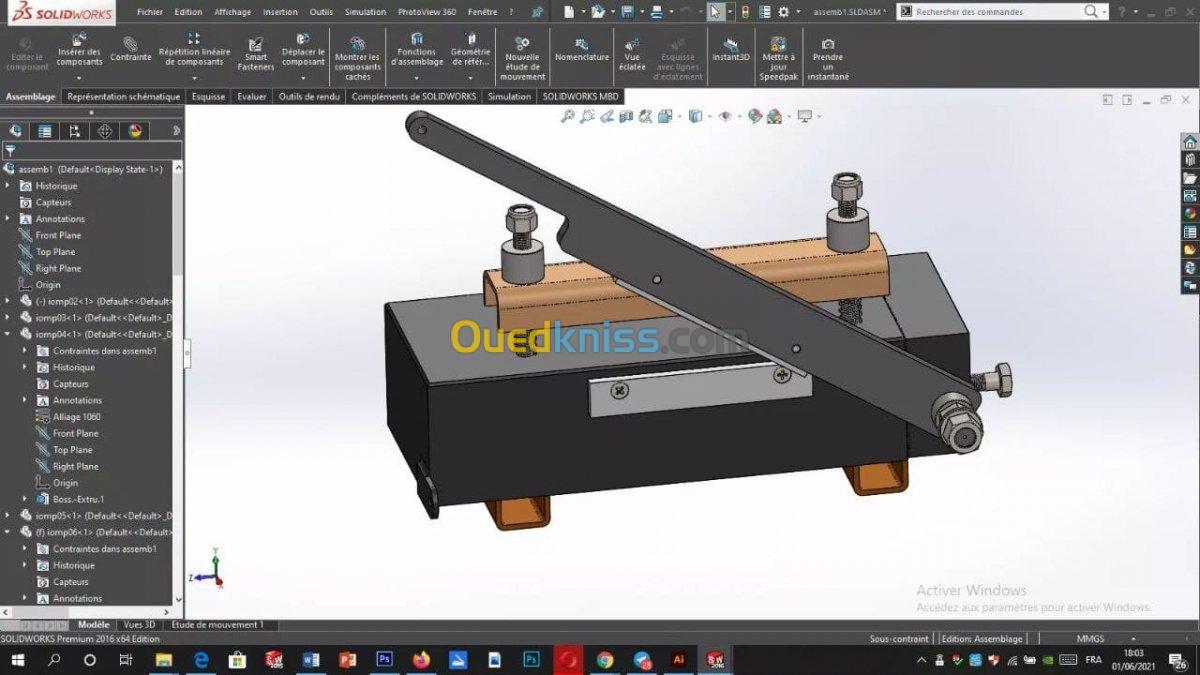Open the ConfigurationManager panel tab icon
Image resolution: width=1200 pixels, height=675 pixels.
pyautogui.click(x=75, y=131)
